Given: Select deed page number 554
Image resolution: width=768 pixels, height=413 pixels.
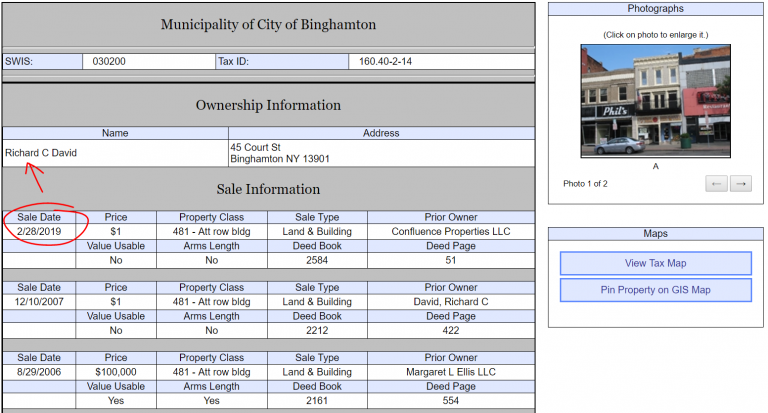Looking at the screenshot, I should (451, 401).
